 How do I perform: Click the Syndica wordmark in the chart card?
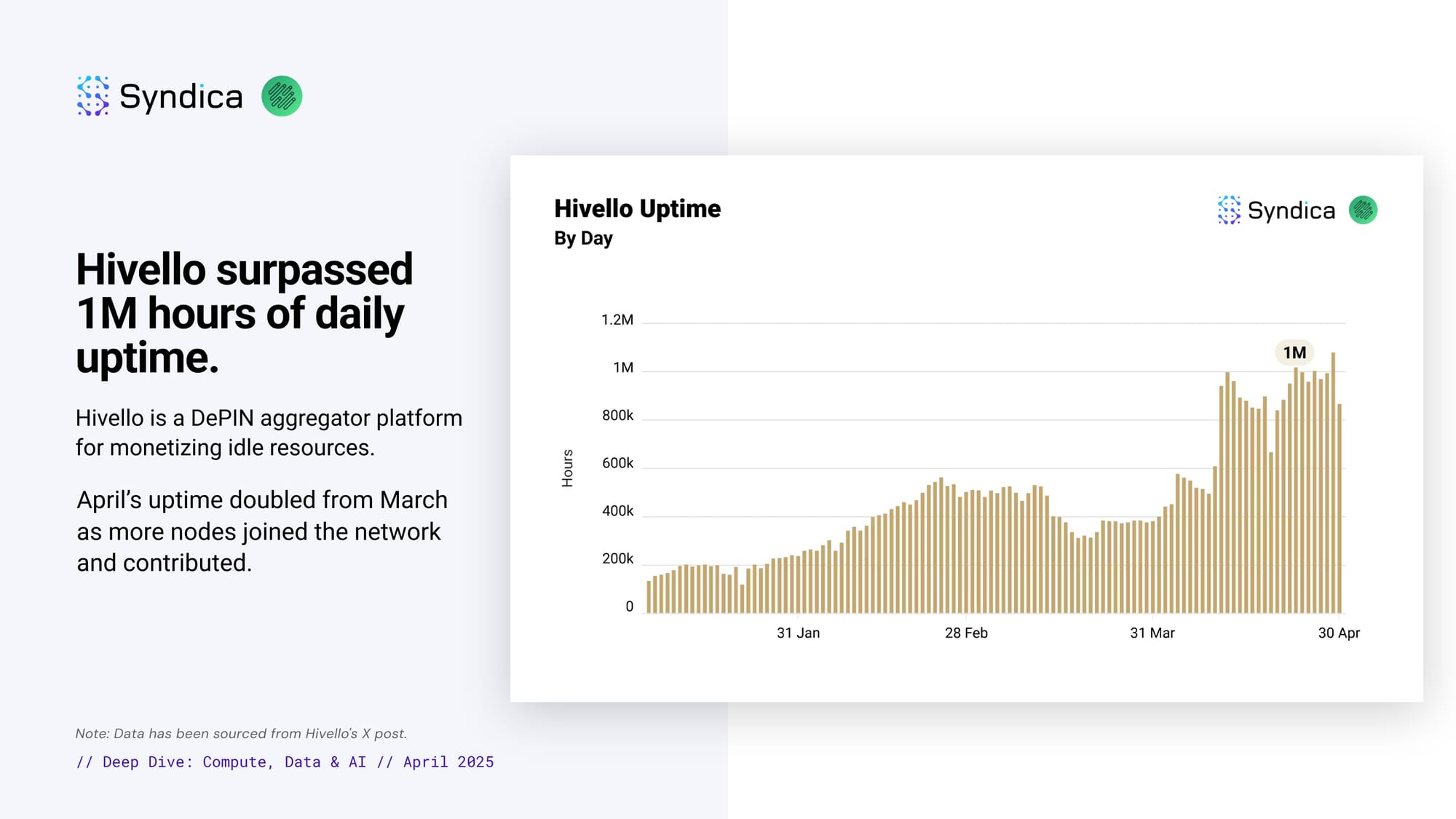click(x=1291, y=210)
